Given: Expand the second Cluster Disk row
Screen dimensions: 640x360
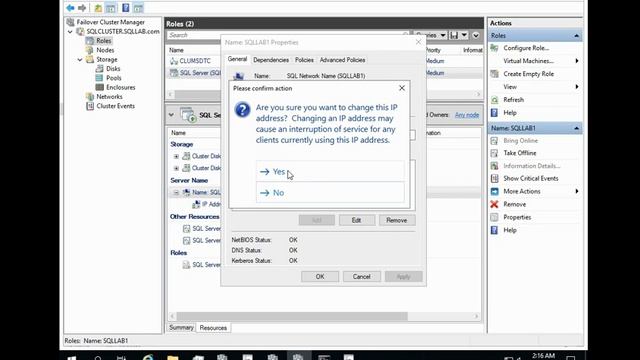Looking at the screenshot, I should tap(176, 168).
